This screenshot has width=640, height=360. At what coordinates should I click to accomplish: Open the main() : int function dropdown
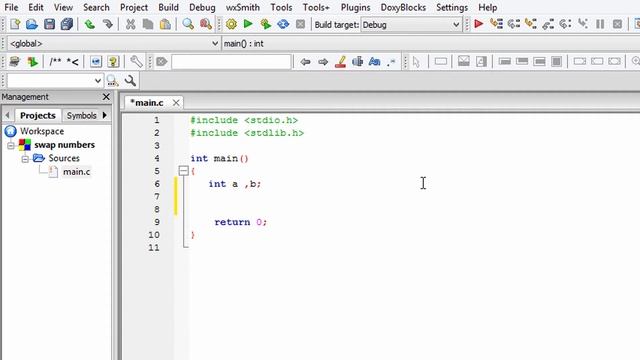point(431,43)
